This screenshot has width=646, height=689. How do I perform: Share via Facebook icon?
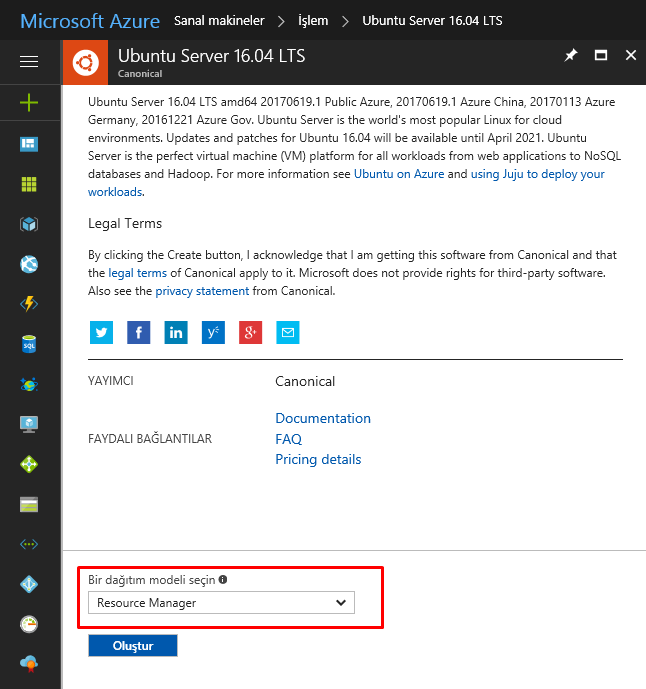pyautogui.click(x=138, y=332)
